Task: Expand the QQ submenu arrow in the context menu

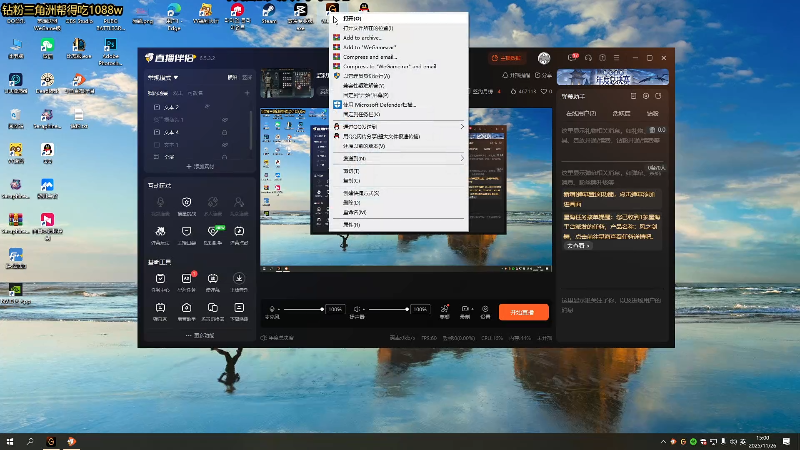Action: point(462,127)
